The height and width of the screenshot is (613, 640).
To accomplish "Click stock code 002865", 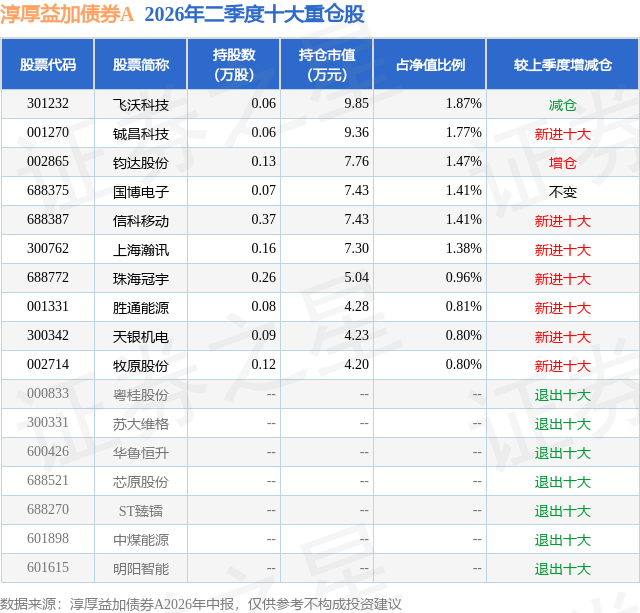I will coord(48,162).
